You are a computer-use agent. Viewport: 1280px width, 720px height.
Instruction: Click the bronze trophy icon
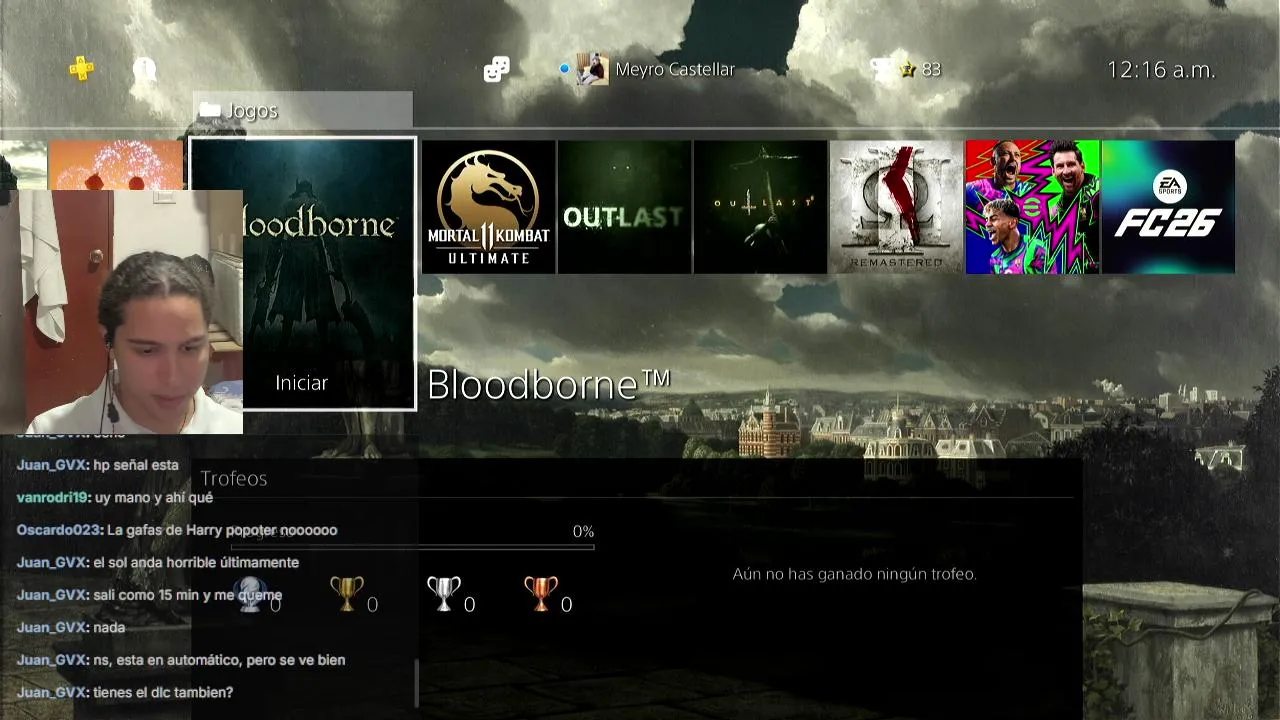pos(541,595)
